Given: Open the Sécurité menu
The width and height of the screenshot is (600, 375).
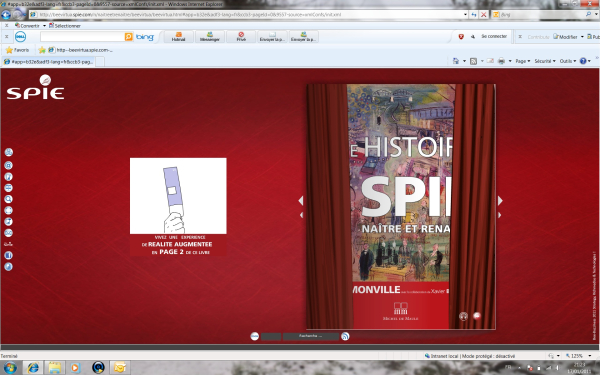Looking at the screenshot, I should 545,61.
